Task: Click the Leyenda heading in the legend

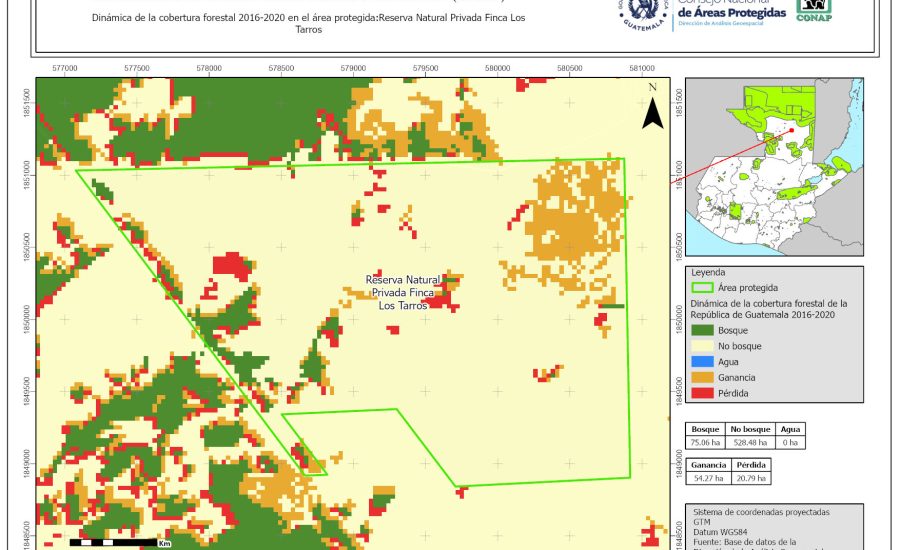Action: [x=709, y=271]
